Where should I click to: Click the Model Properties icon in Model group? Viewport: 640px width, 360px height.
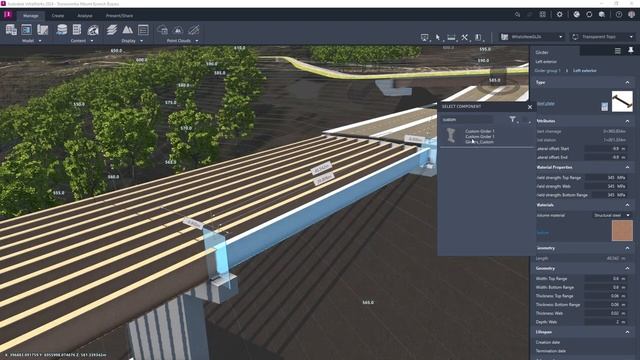pyautogui.click(x=27, y=30)
